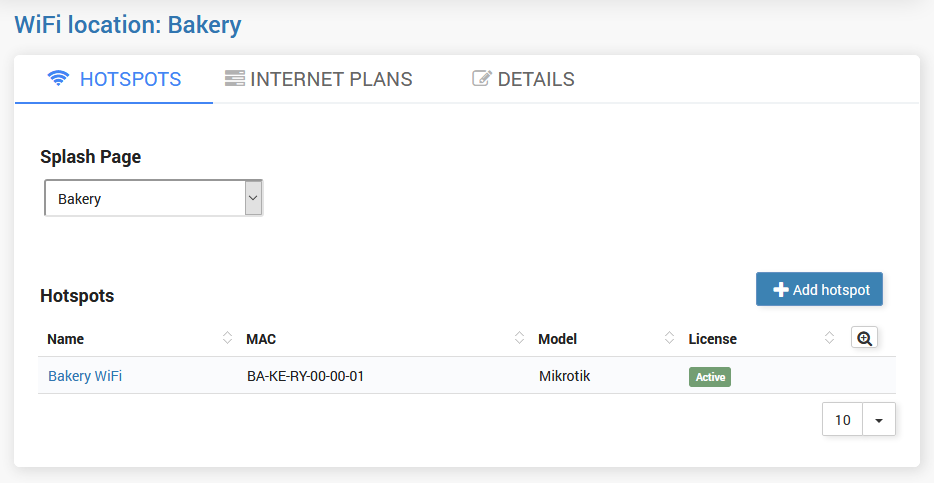Open the Splash Page dropdown
This screenshot has width=934, height=483.
pos(153,198)
